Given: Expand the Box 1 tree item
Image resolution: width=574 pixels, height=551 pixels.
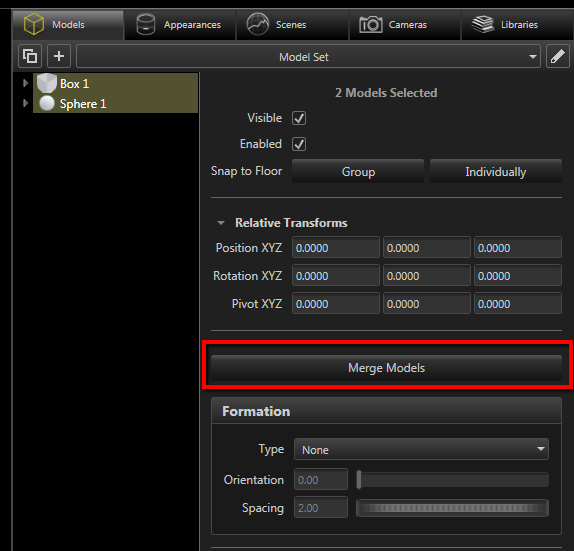Looking at the screenshot, I should point(25,83).
